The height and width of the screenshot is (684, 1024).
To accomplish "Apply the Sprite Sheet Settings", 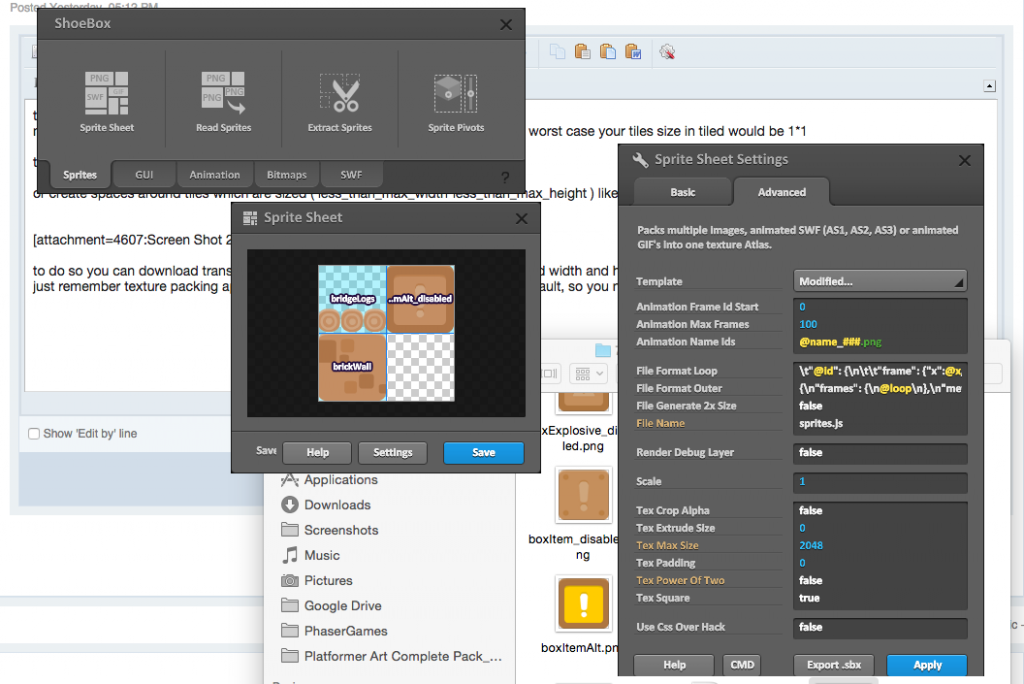I will (927, 665).
